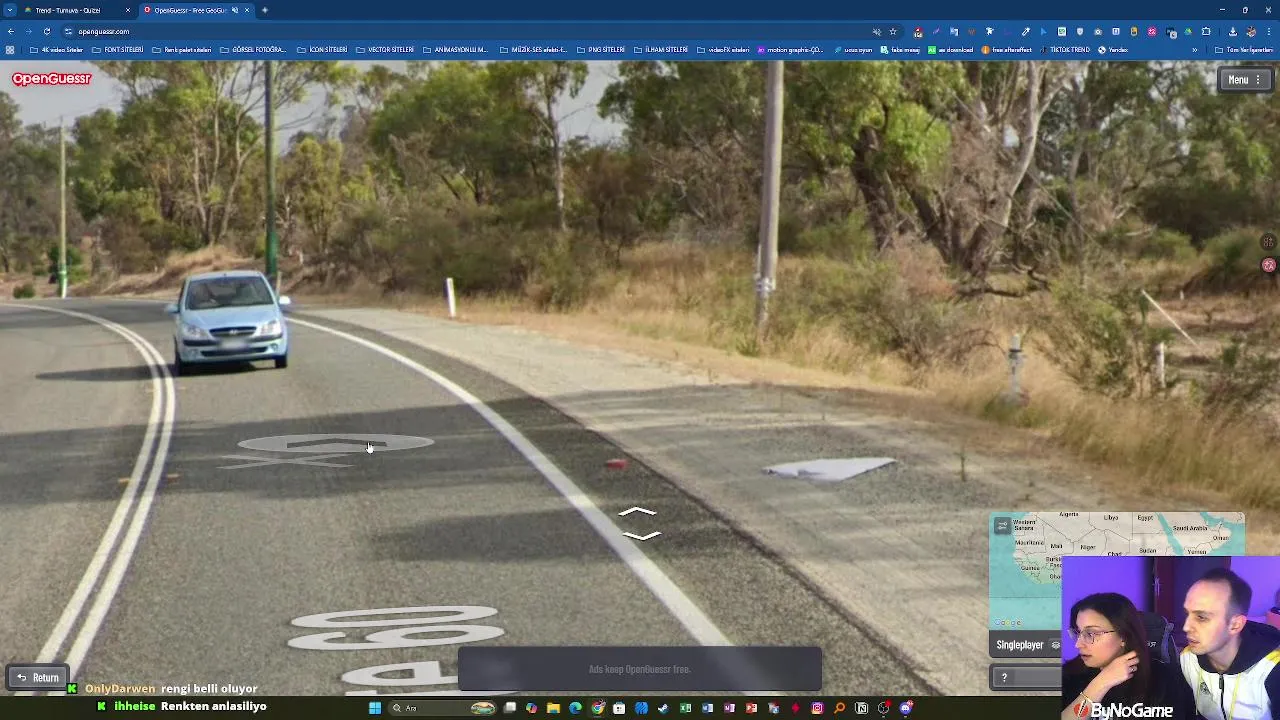Image resolution: width=1280 pixels, height=720 pixels.
Task: Open the MÜZİK-SES efekti bookmark folder
Action: tap(533, 50)
